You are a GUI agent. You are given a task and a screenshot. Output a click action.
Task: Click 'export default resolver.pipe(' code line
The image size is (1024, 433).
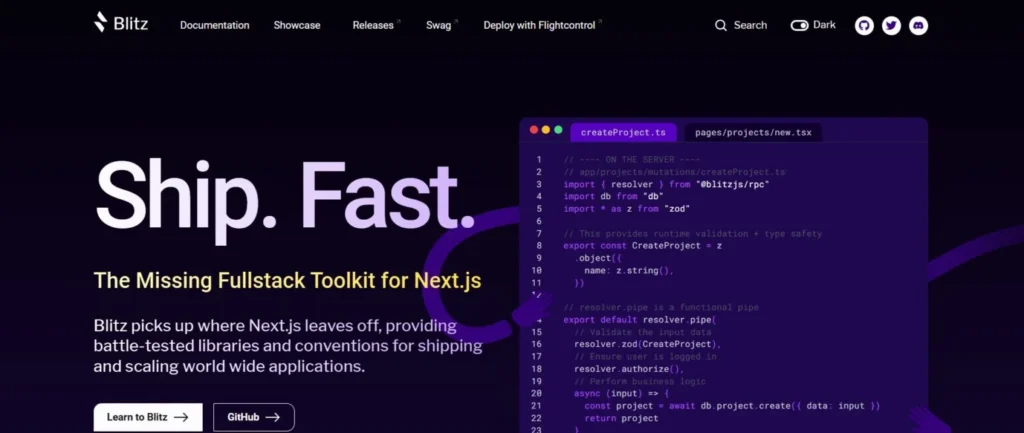coord(639,320)
